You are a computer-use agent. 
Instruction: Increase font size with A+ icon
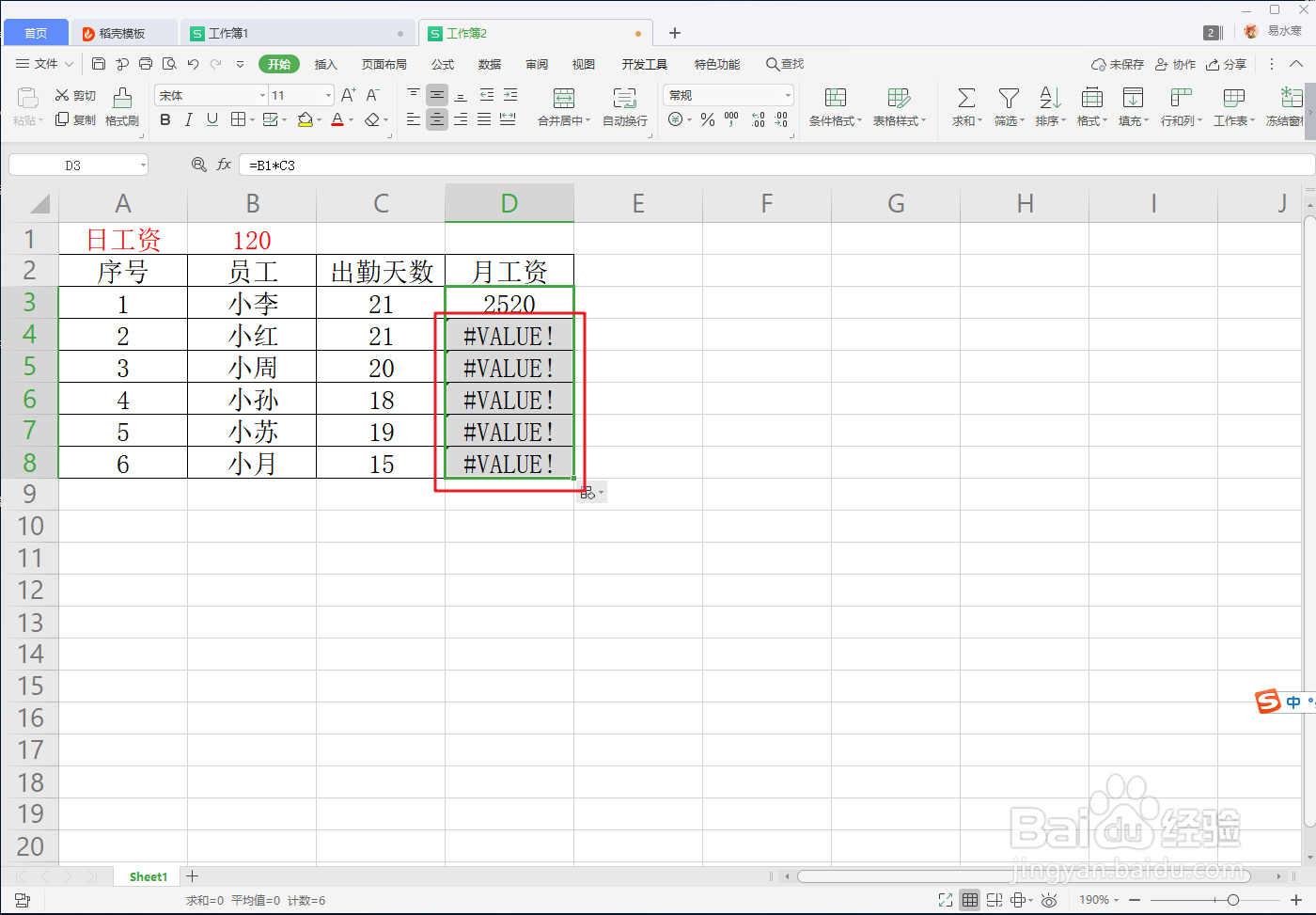348,95
